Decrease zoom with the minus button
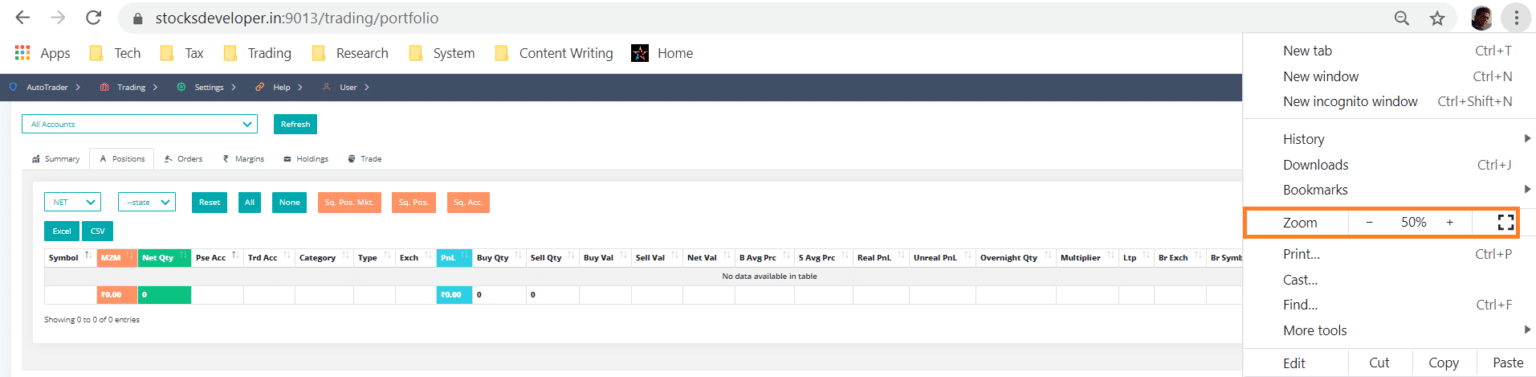Image resolution: width=1536 pixels, height=377 pixels. 1369,222
